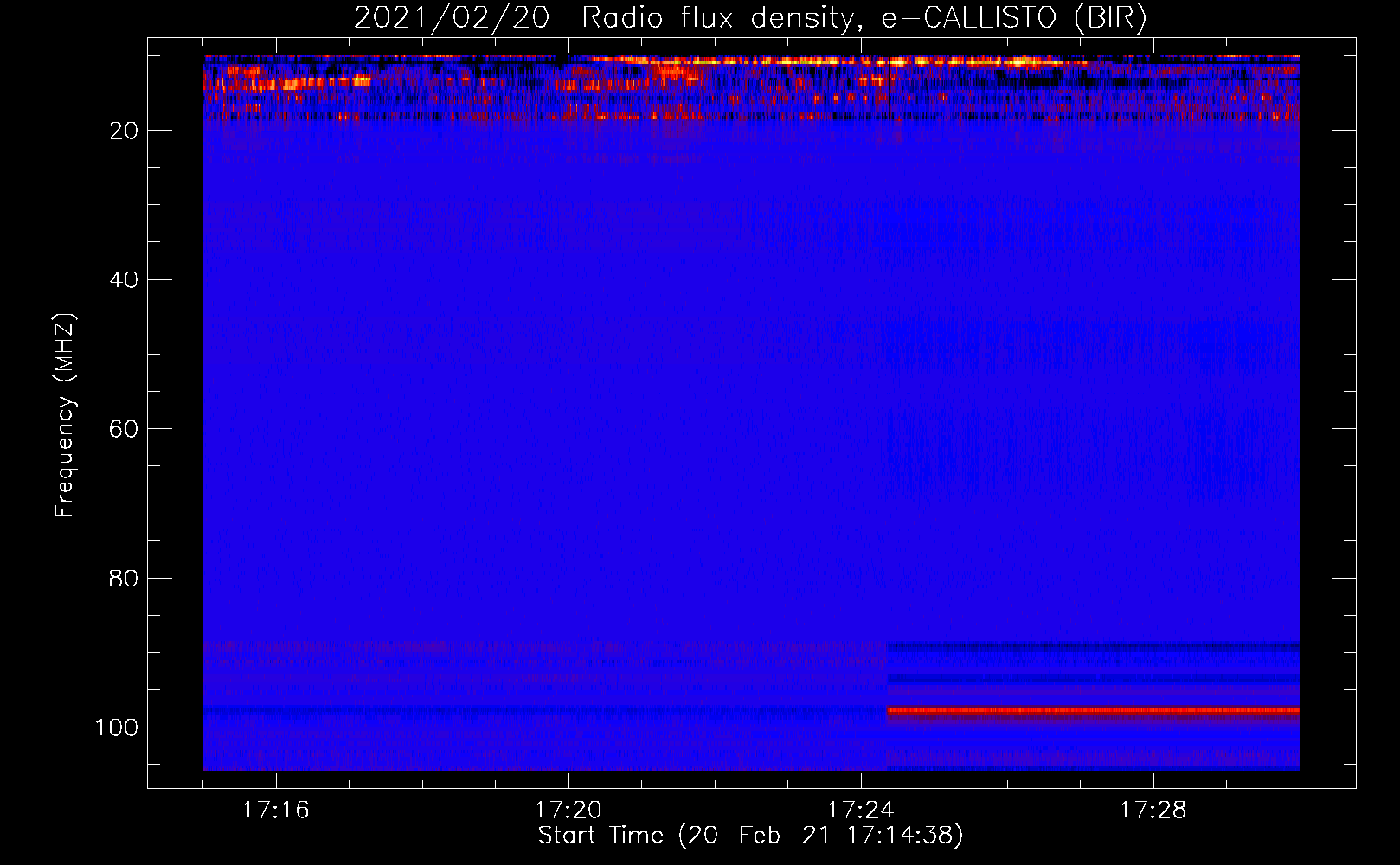1400x865 pixels.
Task: Click the '17:24' time tick label
Action: pyautogui.click(x=861, y=811)
